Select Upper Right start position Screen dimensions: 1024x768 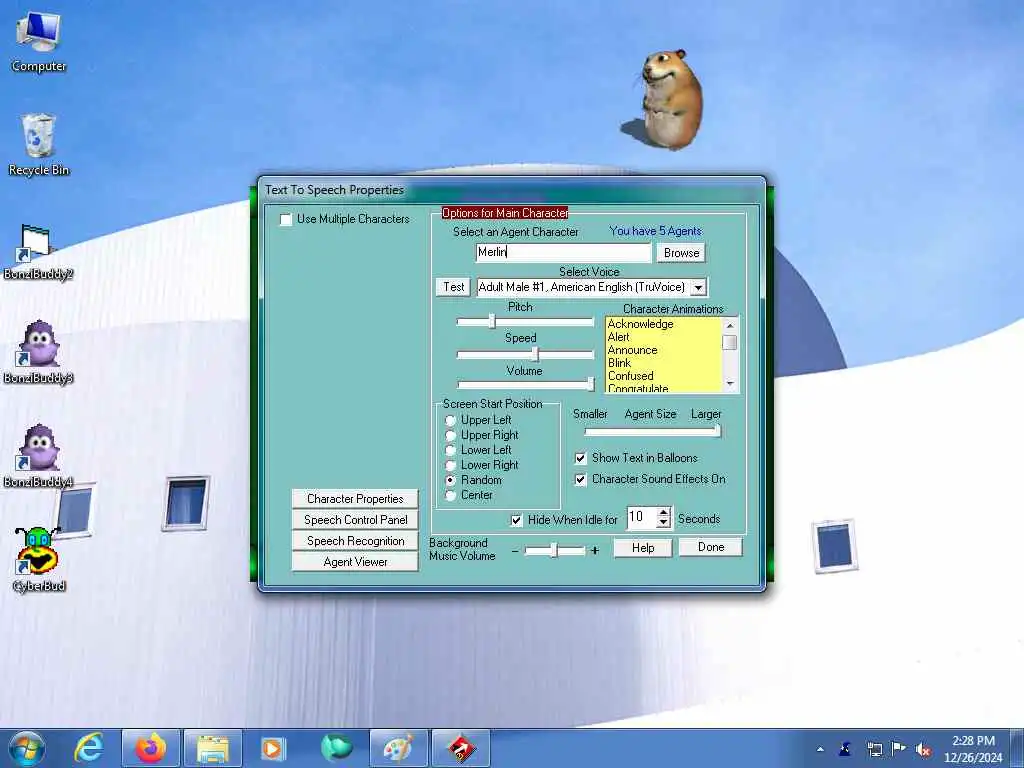[x=450, y=436]
